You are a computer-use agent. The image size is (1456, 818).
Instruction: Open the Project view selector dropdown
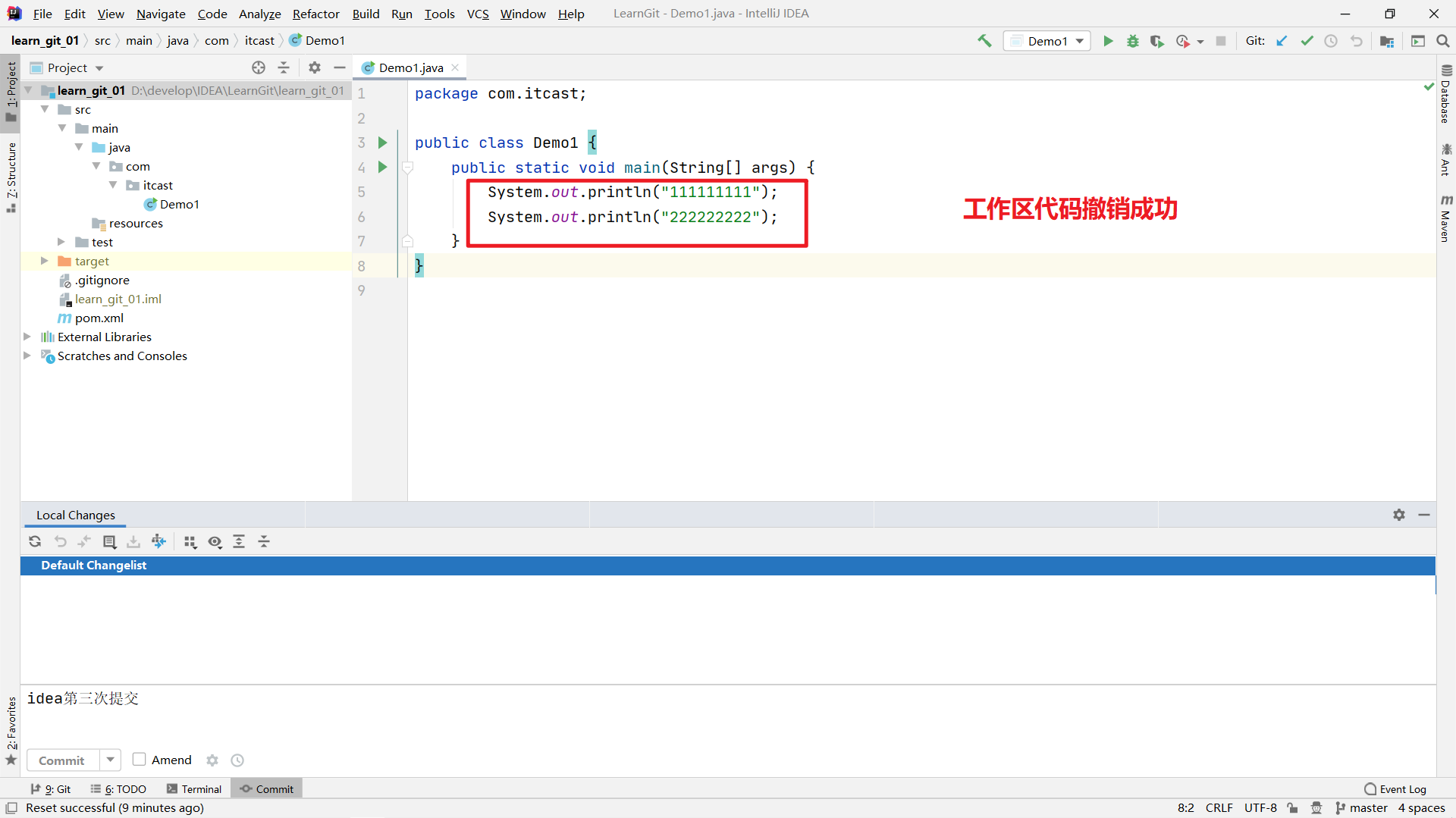click(x=67, y=67)
